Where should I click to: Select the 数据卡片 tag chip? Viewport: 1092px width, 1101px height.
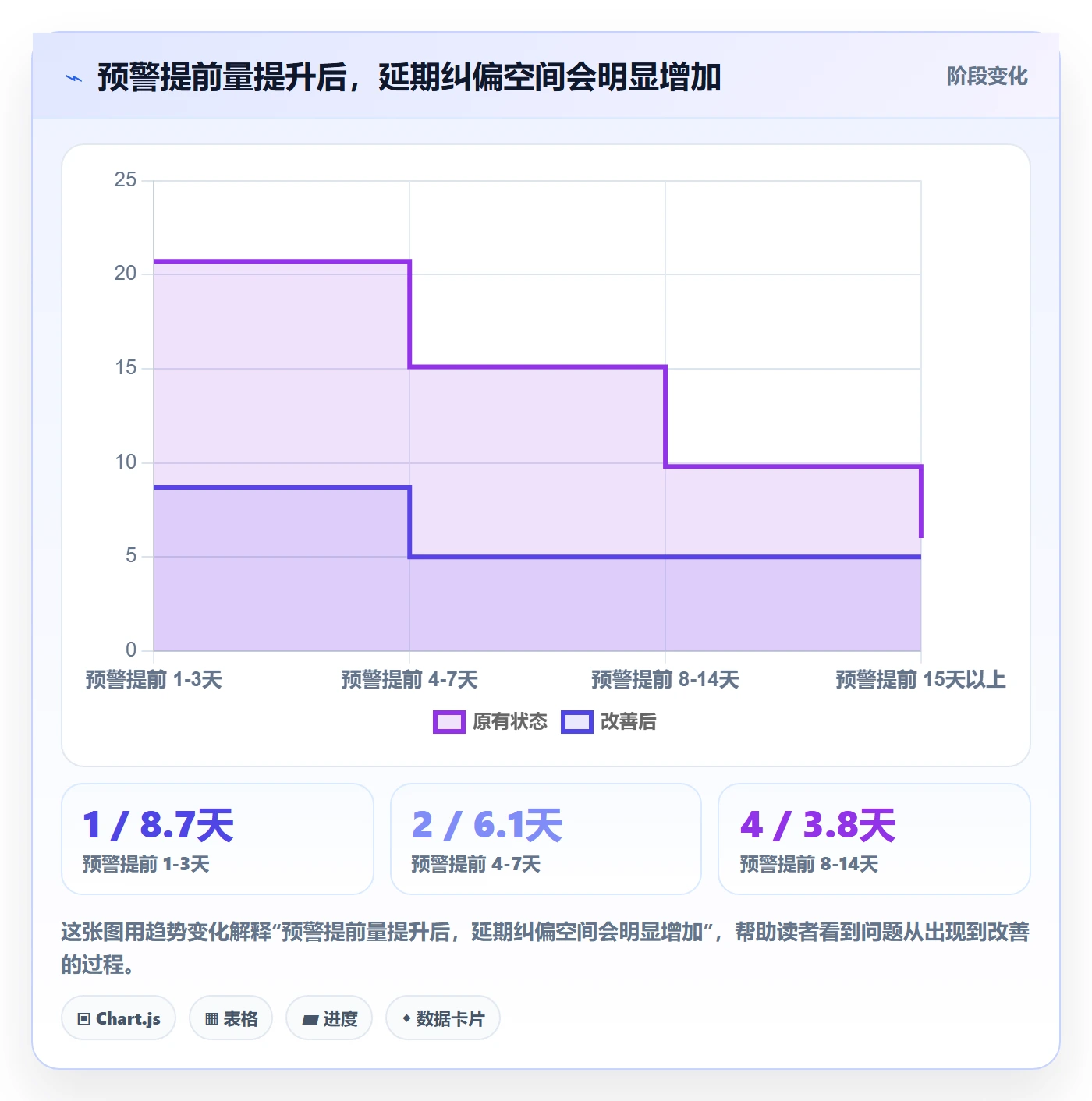(x=443, y=1018)
